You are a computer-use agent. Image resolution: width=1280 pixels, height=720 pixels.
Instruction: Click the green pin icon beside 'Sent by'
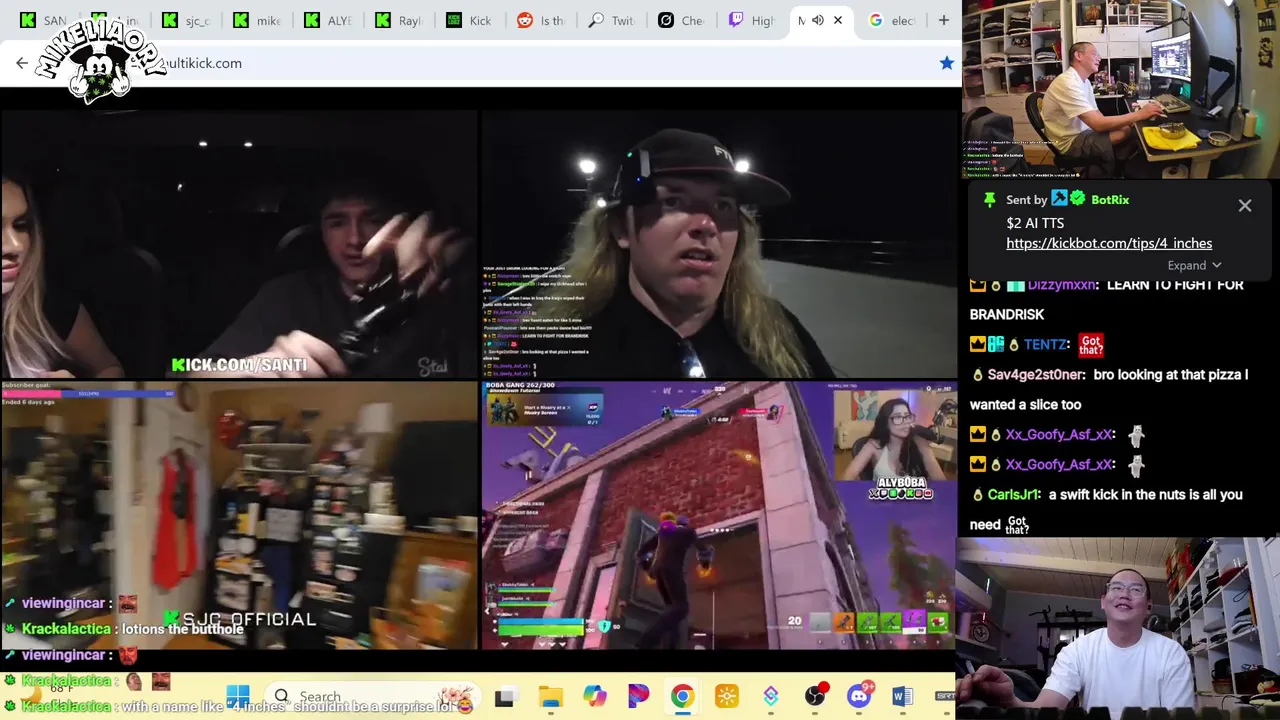click(990, 199)
